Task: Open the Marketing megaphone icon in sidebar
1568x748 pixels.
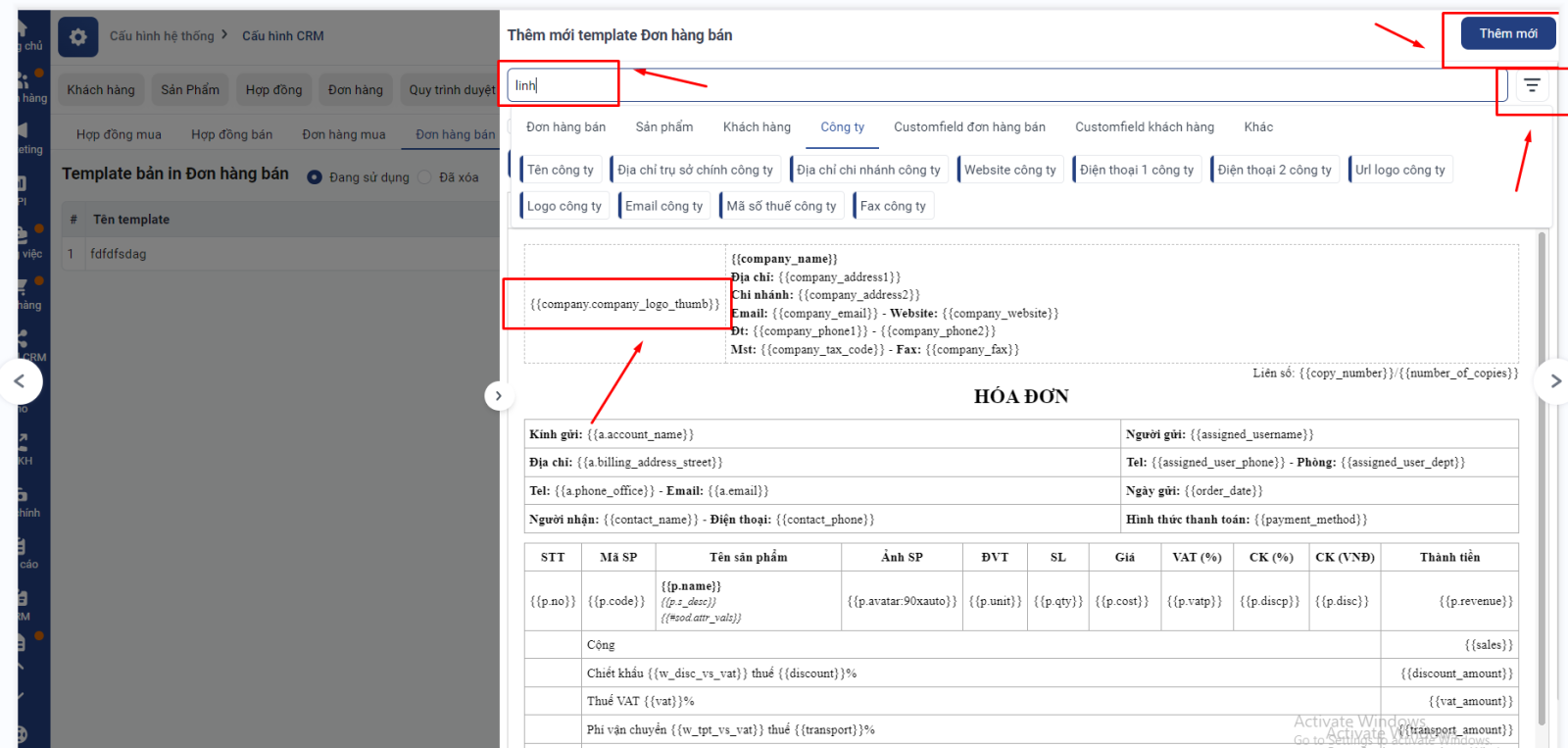Action: tap(23, 131)
